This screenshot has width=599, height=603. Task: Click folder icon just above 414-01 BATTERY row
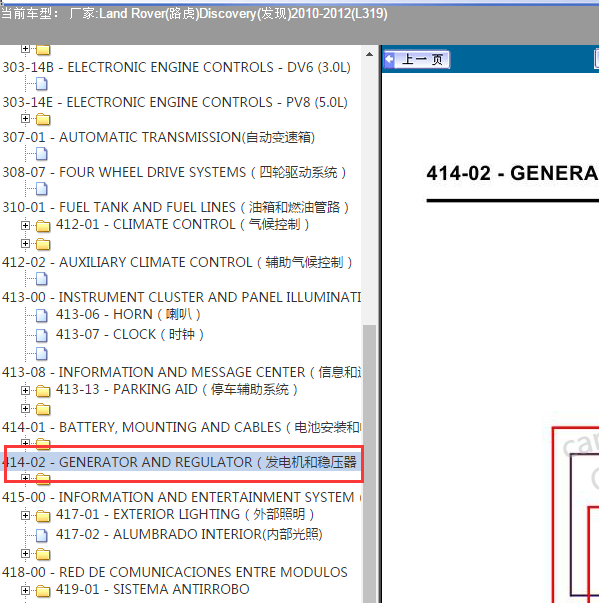[43, 409]
